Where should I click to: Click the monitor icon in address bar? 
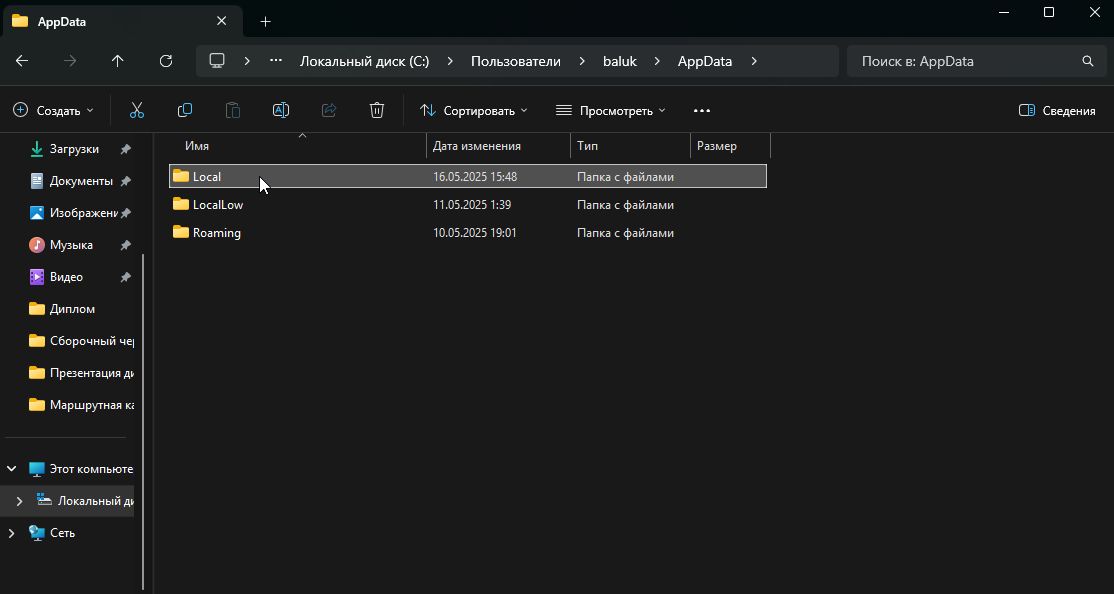217,61
